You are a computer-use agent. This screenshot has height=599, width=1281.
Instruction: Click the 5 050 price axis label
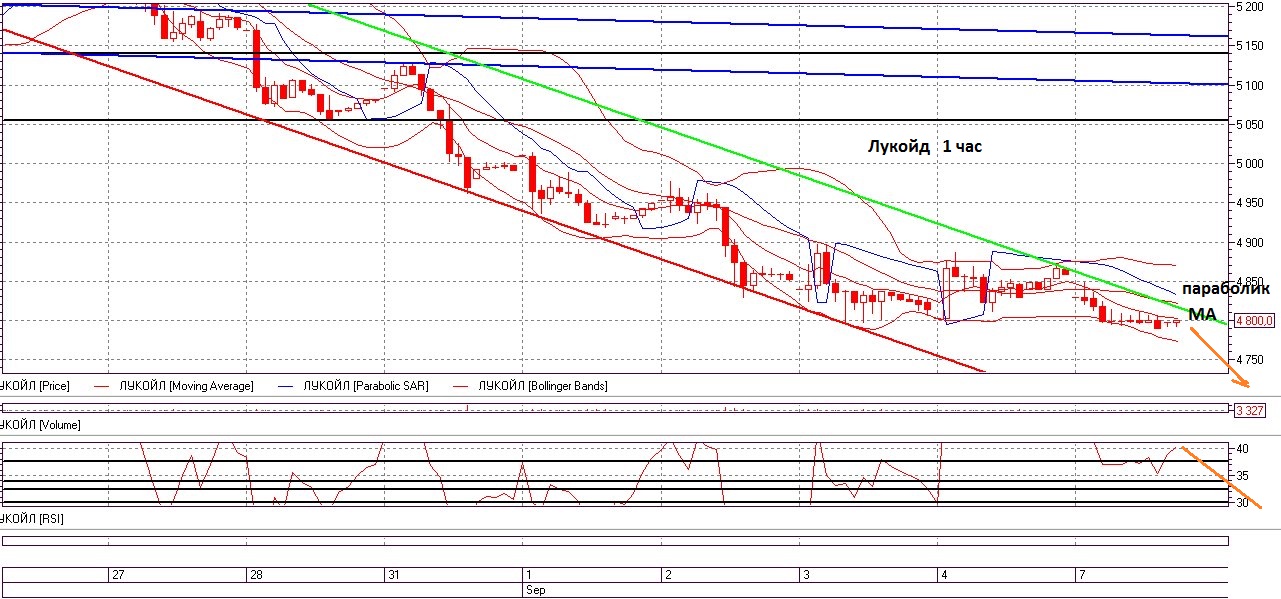pyautogui.click(x=1251, y=125)
